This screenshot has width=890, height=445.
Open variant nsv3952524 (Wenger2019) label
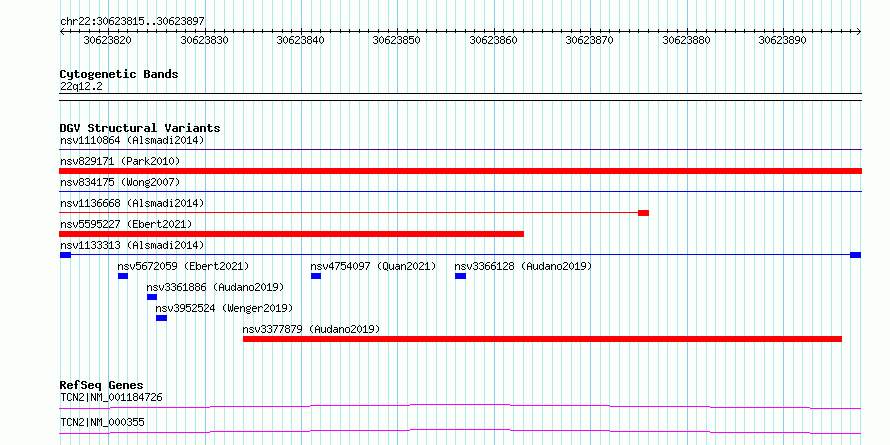(x=224, y=308)
